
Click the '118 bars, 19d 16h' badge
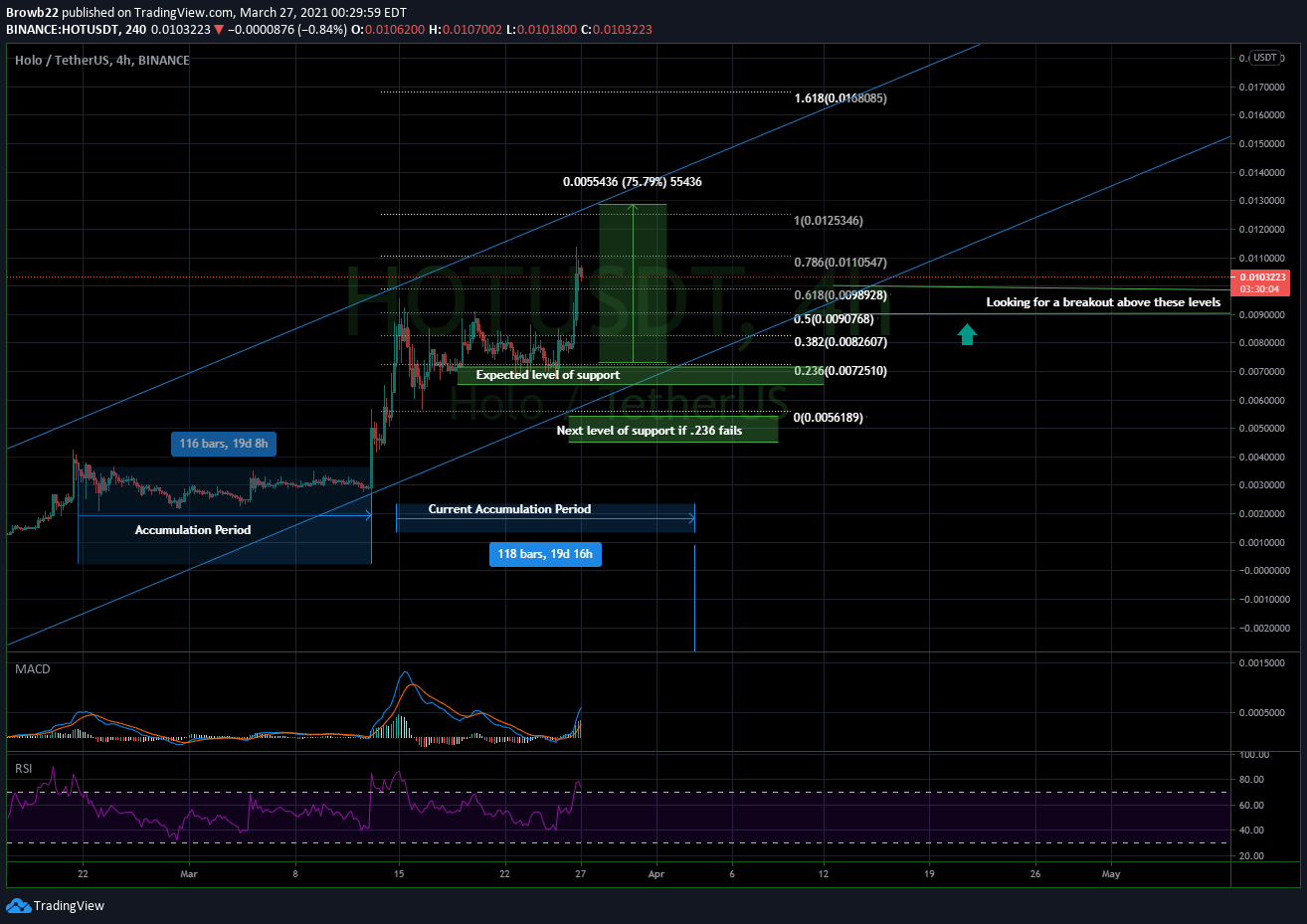[545, 554]
